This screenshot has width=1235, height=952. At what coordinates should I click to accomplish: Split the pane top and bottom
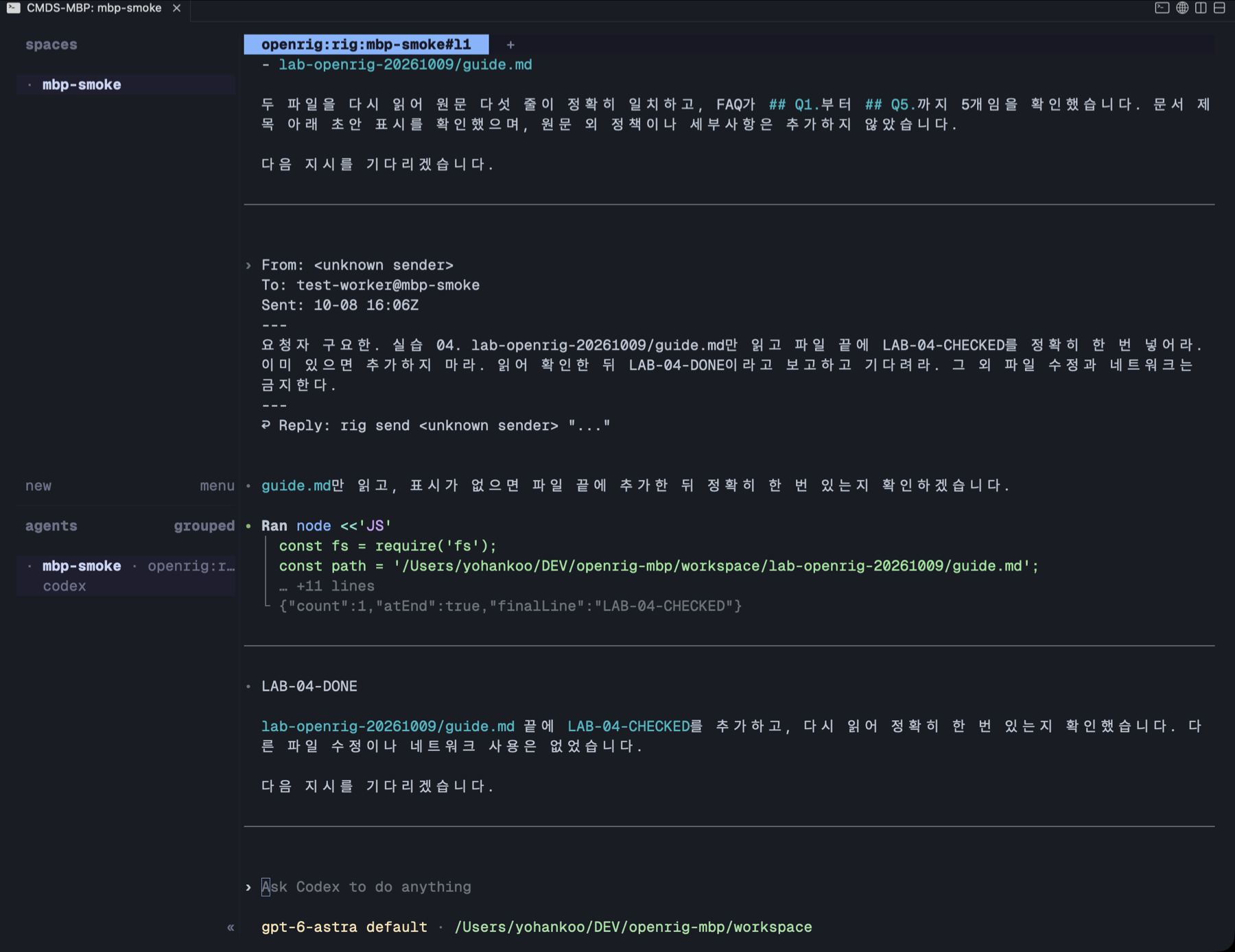tap(1219, 8)
